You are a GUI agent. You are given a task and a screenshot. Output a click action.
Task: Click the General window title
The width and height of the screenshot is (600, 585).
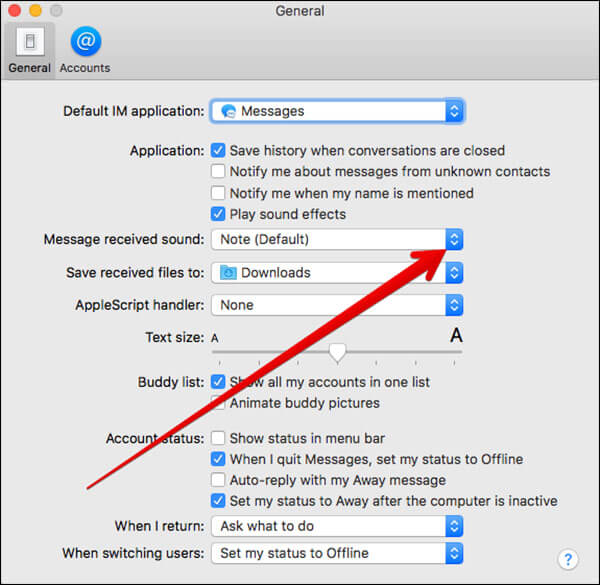click(300, 11)
